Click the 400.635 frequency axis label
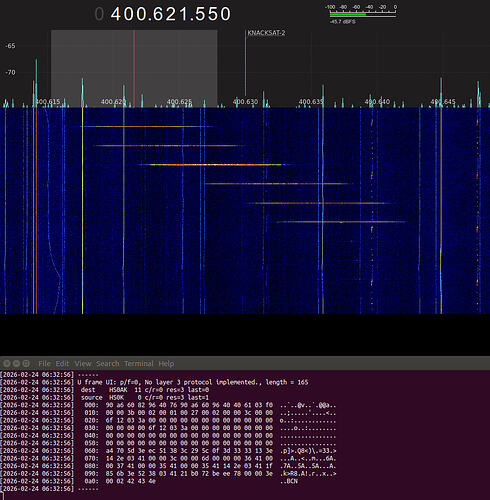 coord(311,102)
